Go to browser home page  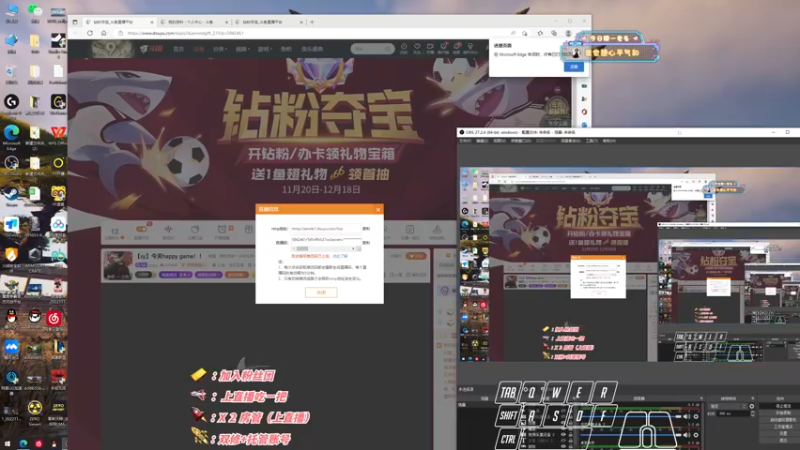(x=104, y=33)
